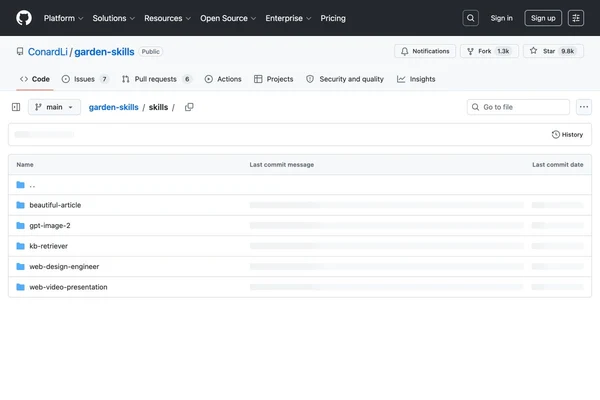Image resolution: width=600 pixels, height=400 pixels.
Task: Open the Insights tab
Action: point(416,79)
